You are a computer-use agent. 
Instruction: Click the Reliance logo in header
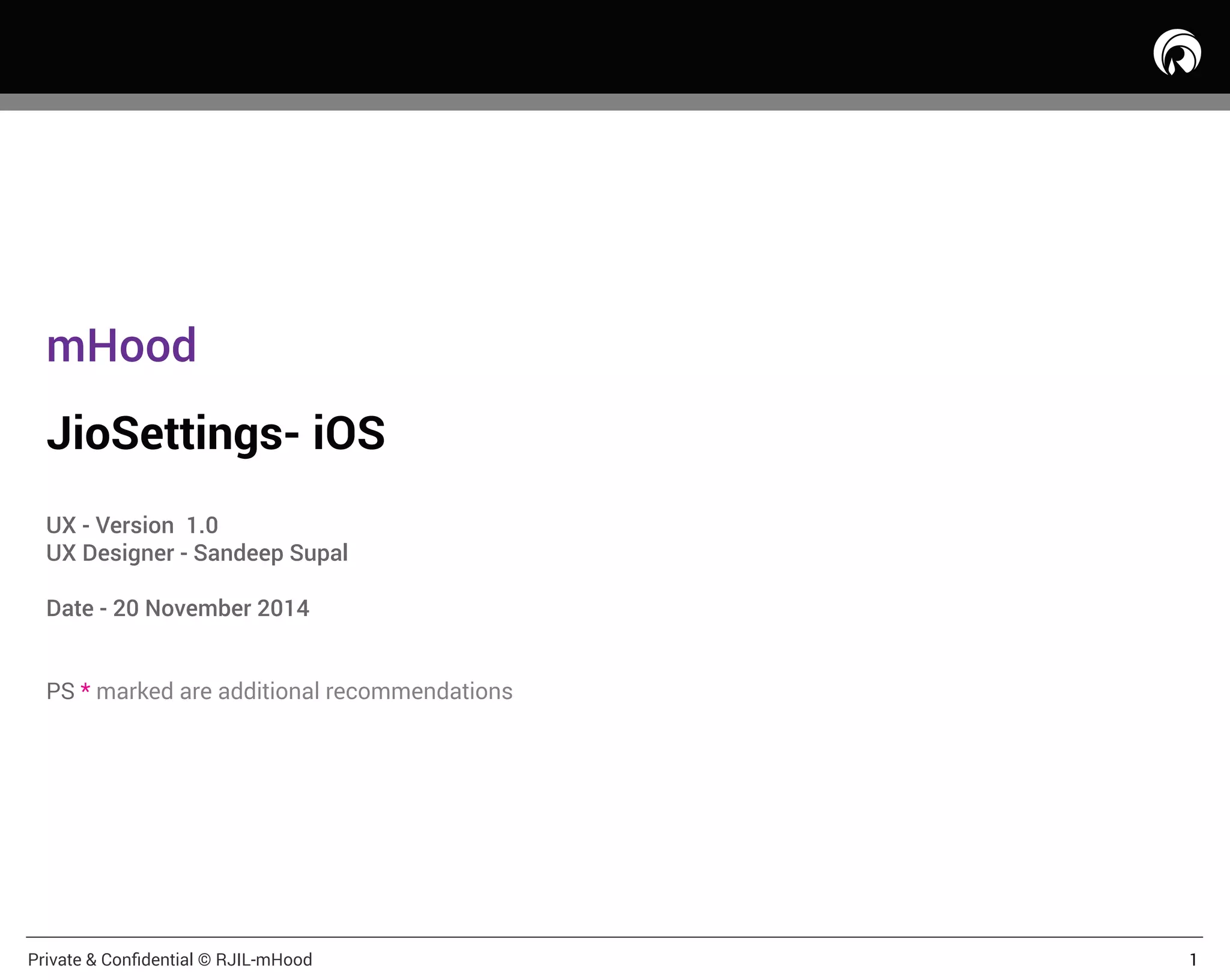coord(1177,53)
